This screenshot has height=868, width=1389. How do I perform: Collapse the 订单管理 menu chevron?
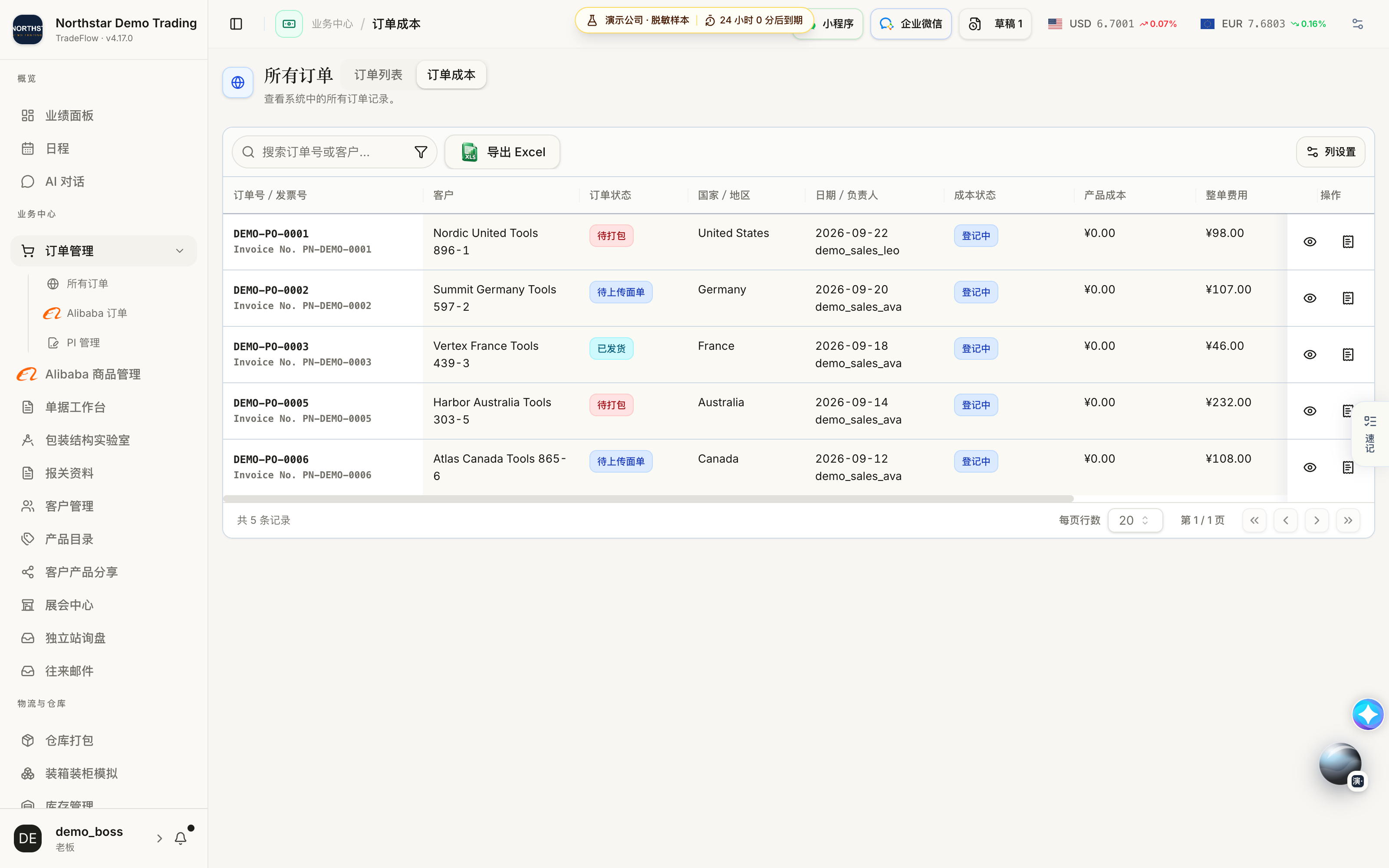pyautogui.click(x=180, y=251)
